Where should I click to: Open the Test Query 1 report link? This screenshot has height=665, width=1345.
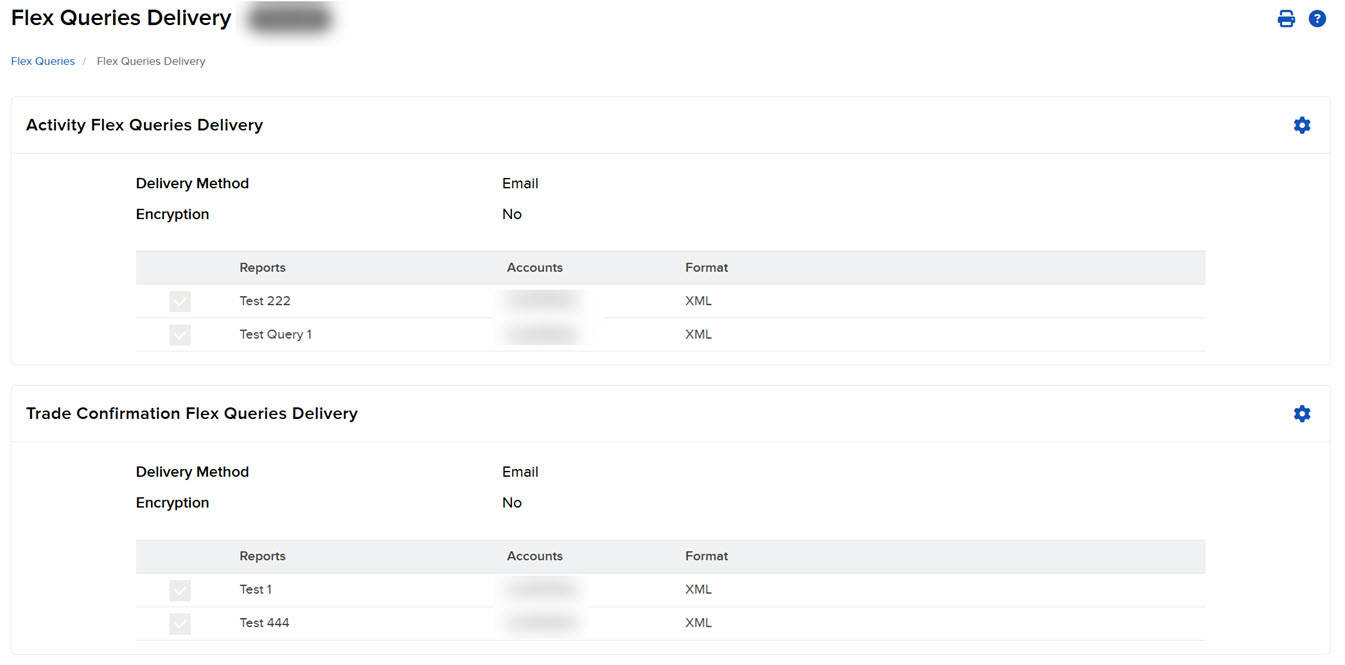[x=275, y=334]
